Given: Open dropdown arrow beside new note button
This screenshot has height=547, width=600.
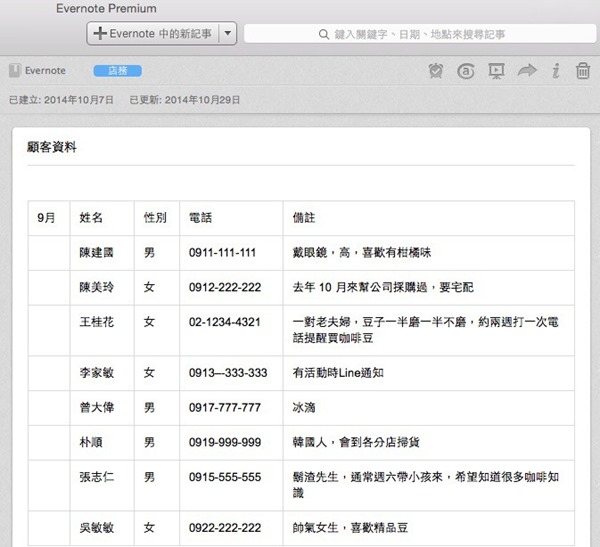Looking at the screenshot, I should [227, 33].
